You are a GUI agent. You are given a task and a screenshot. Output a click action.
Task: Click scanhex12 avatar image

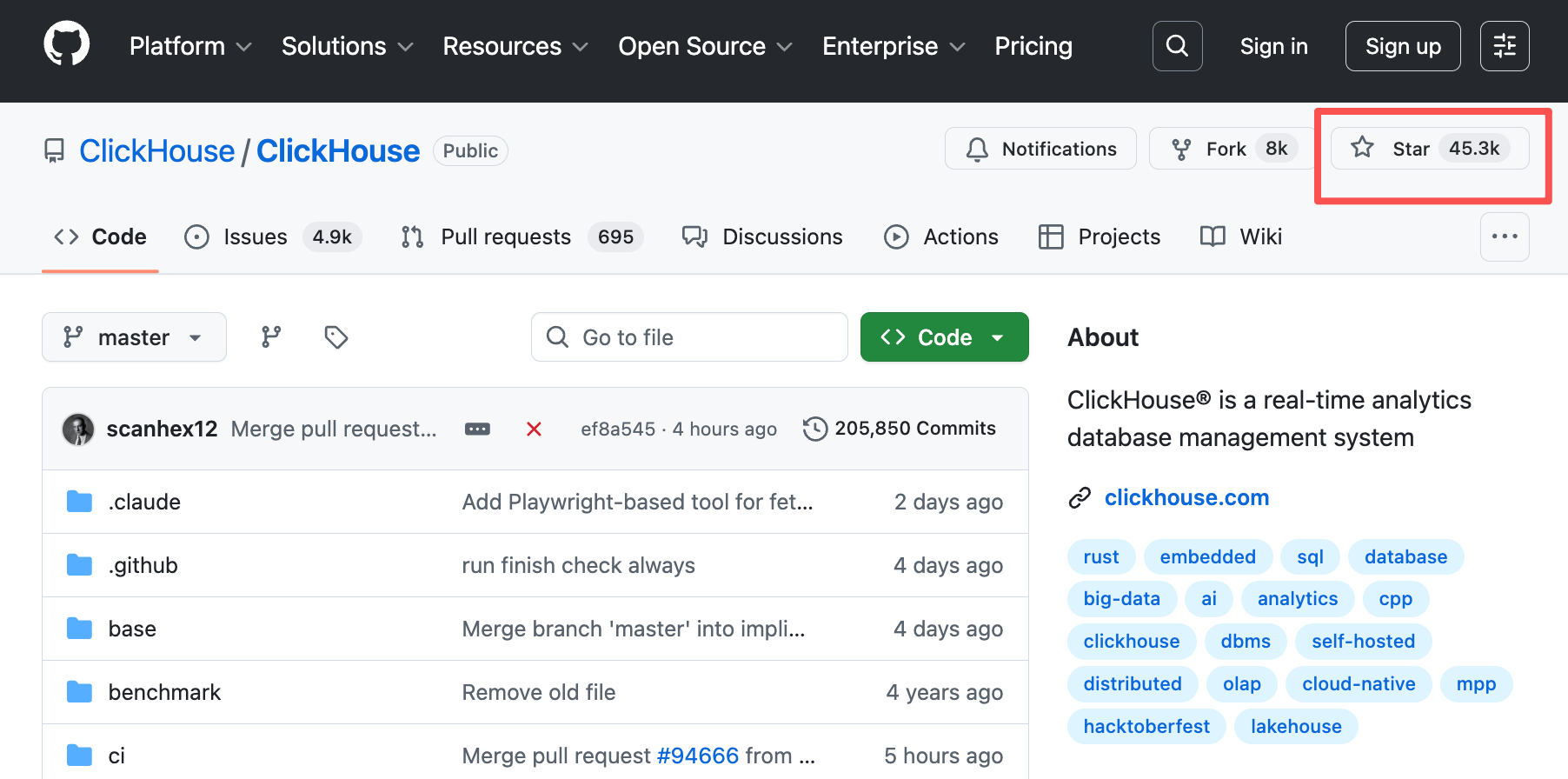[x=78, y=429]
